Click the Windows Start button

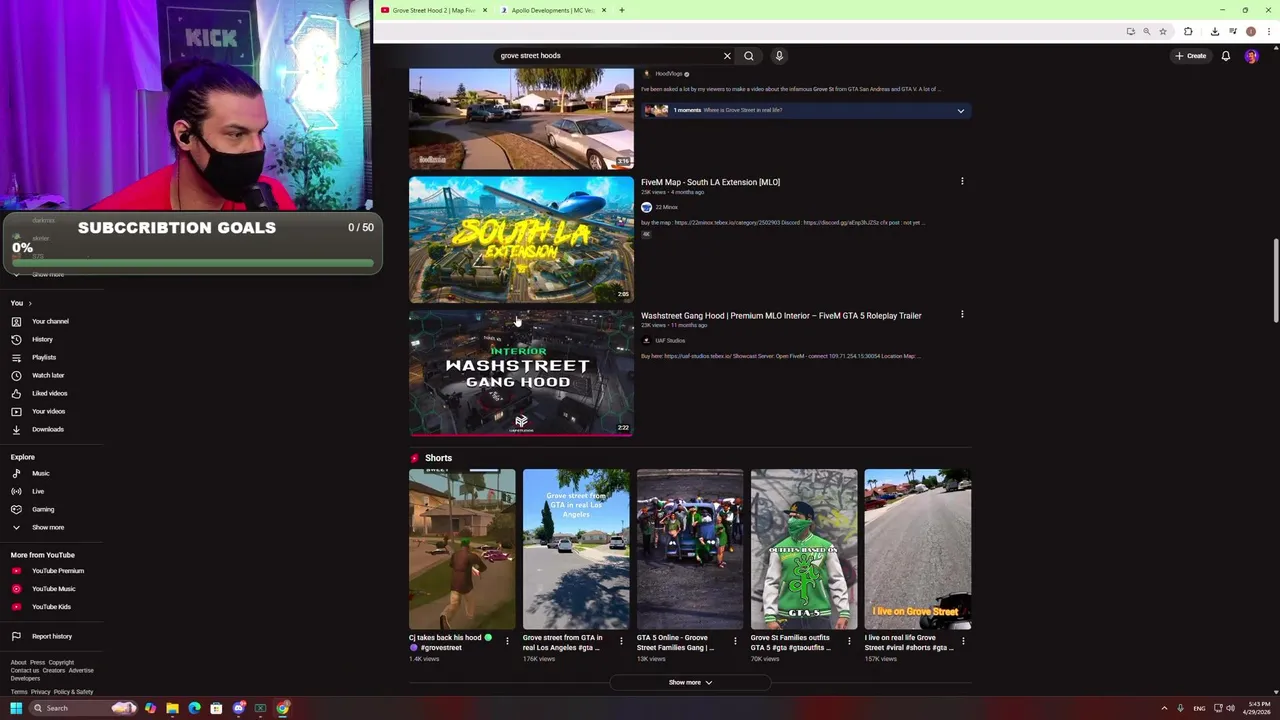coord(16,708)
